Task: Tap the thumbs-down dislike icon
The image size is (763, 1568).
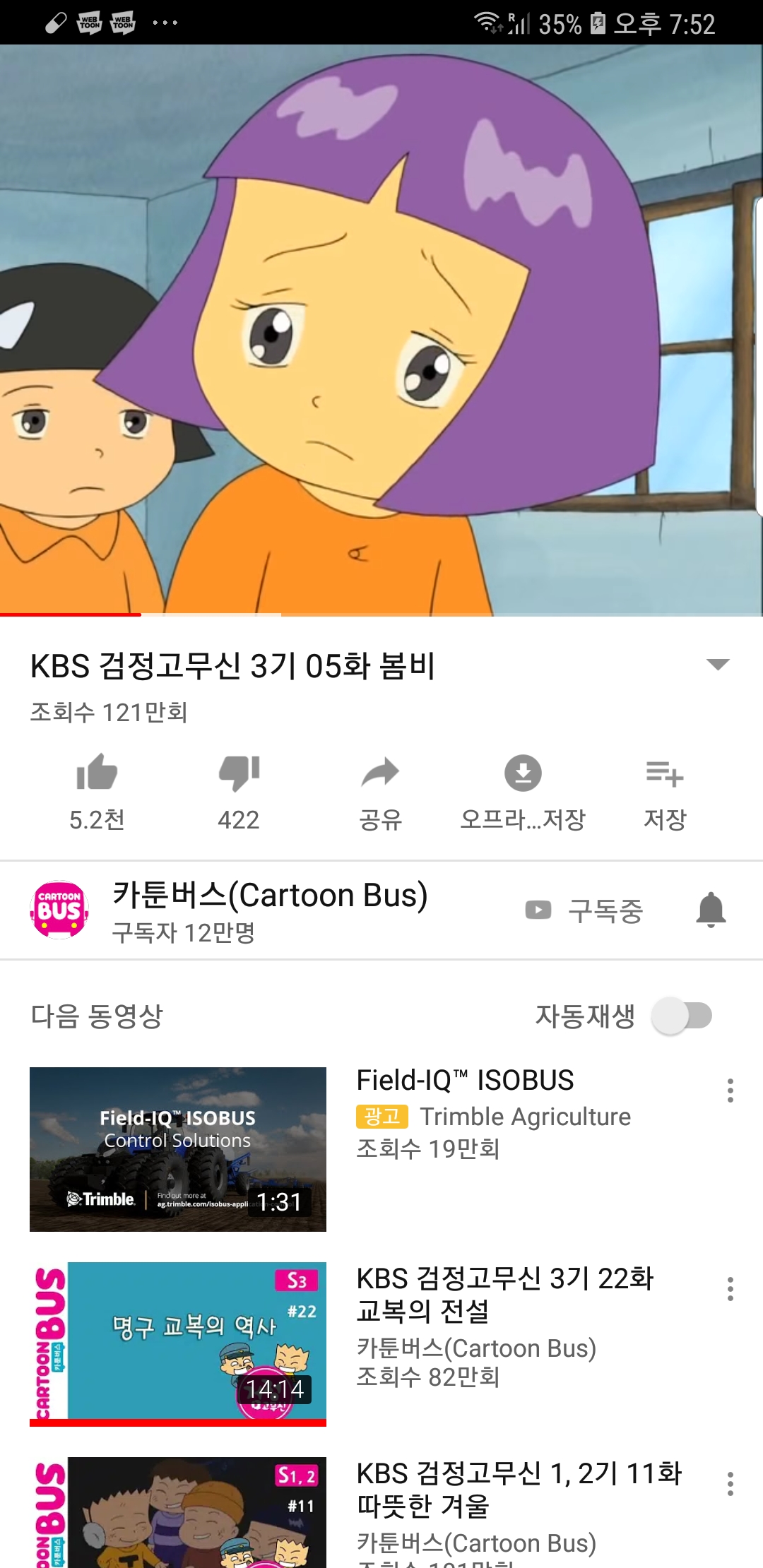Action: click(239, 773)
